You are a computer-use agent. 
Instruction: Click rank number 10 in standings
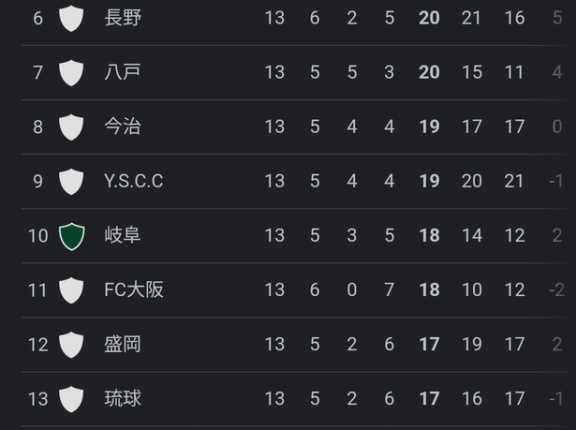coord(38,236)
